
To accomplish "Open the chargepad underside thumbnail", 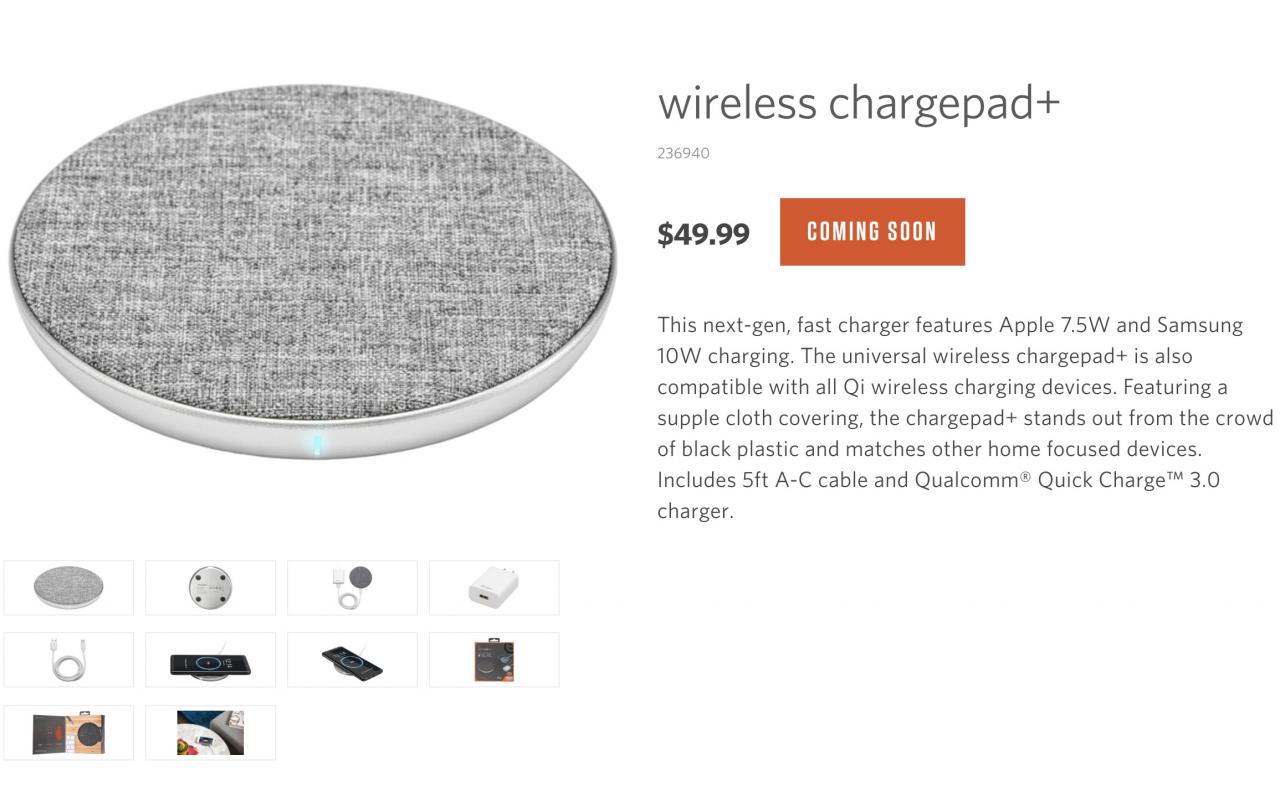I will (x=210, y=587).
